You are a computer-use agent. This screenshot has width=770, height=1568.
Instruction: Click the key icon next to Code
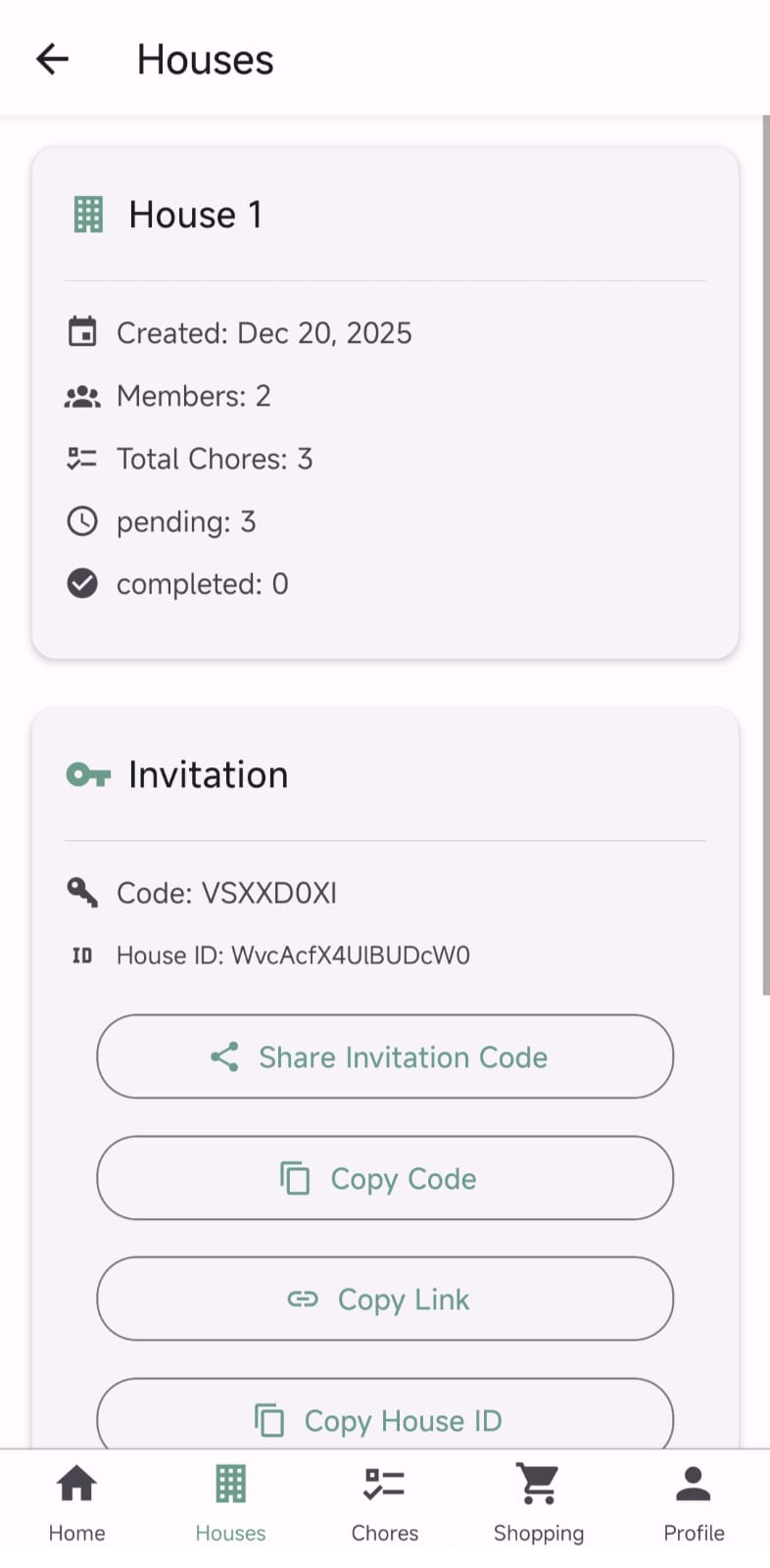click(x=82, y=893)
